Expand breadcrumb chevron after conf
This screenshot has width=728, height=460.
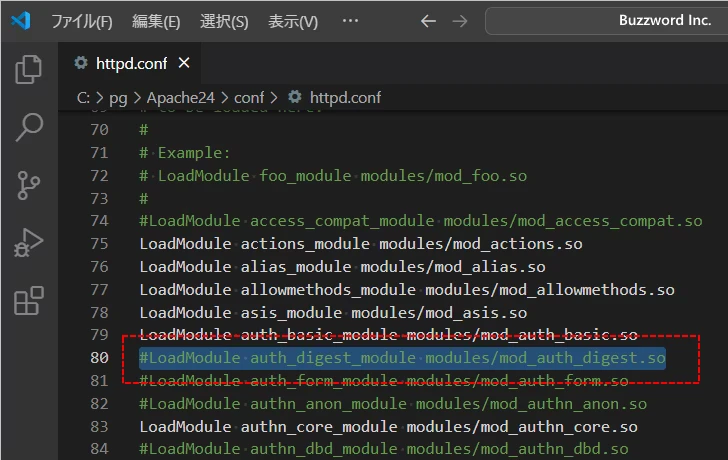point(274,97)
